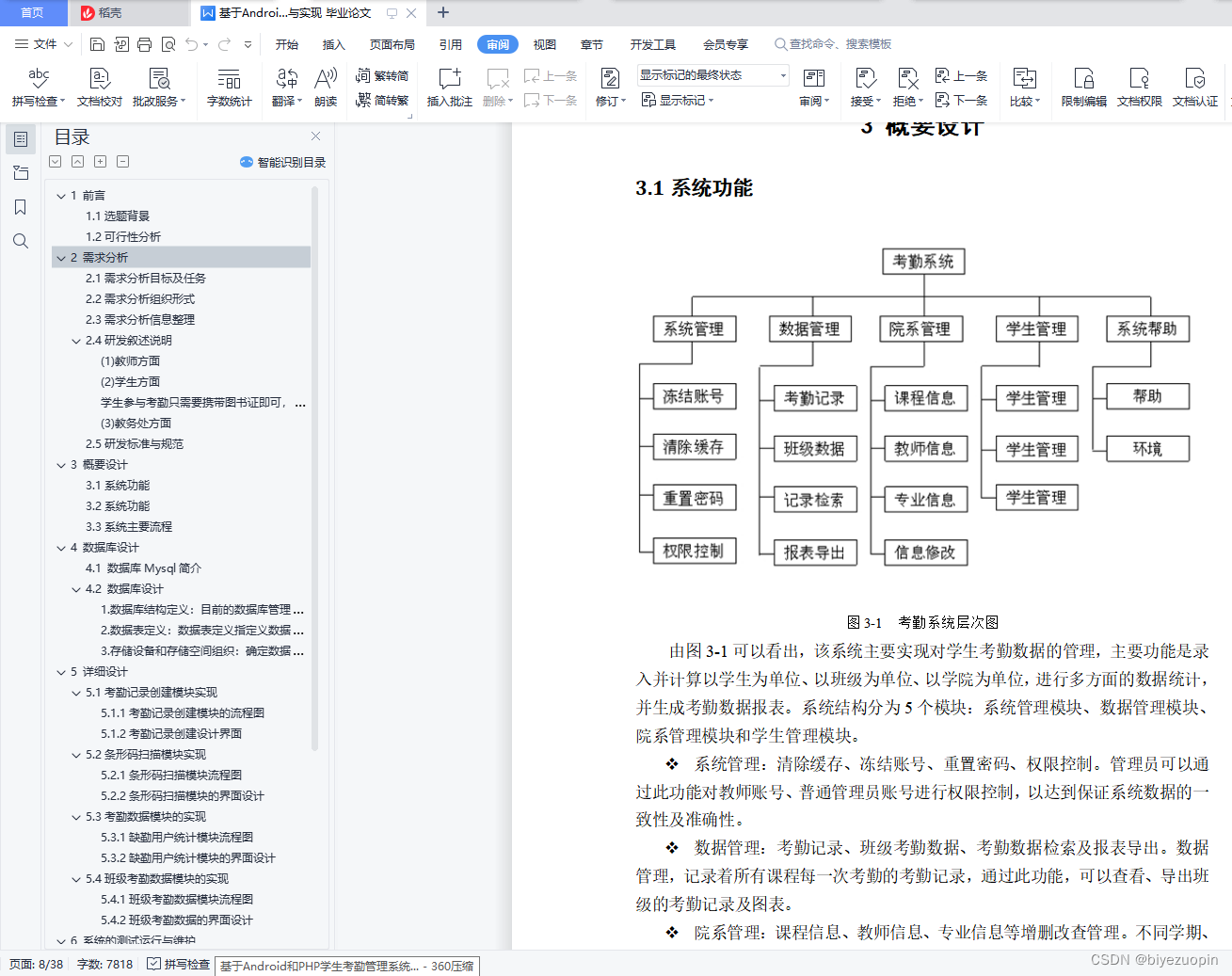Collapse 5.1 考勤记录创建模块实现 node
The width and height of the screenshot is (1232, 976).
[x=76, y=693]
